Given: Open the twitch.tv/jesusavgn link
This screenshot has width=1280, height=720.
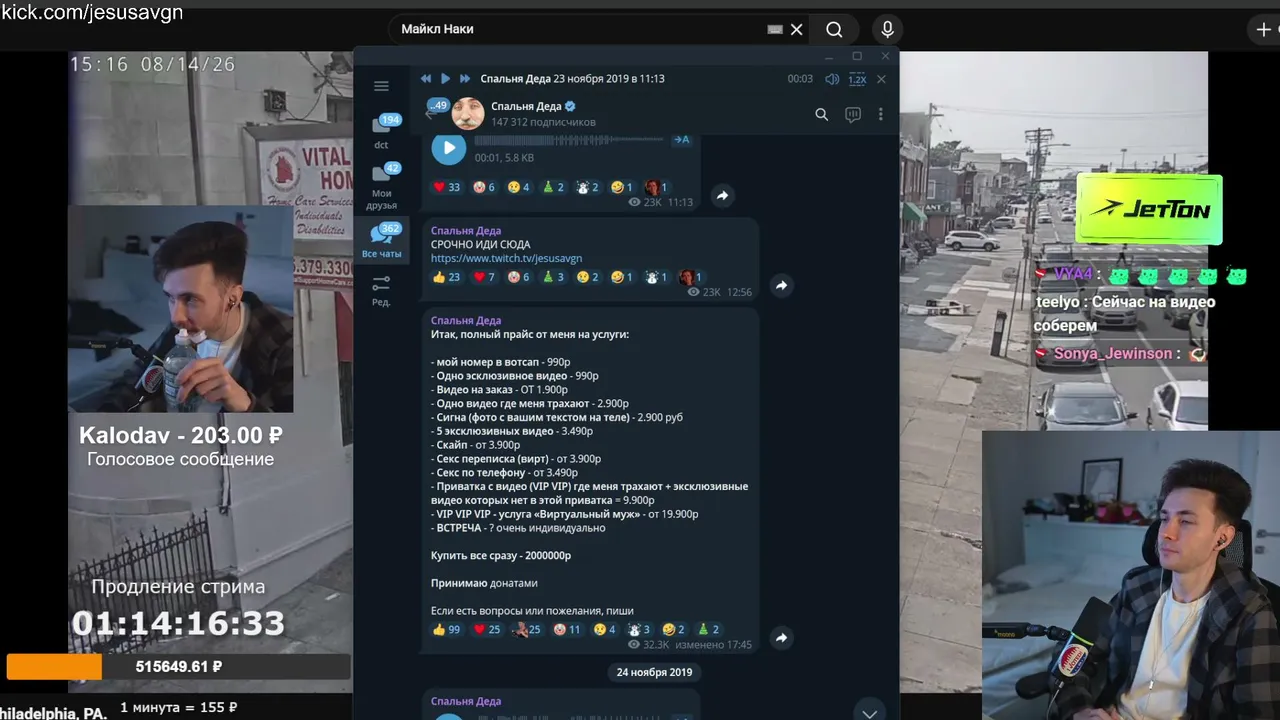Looking at the screenshot, I should click(506, 258).
